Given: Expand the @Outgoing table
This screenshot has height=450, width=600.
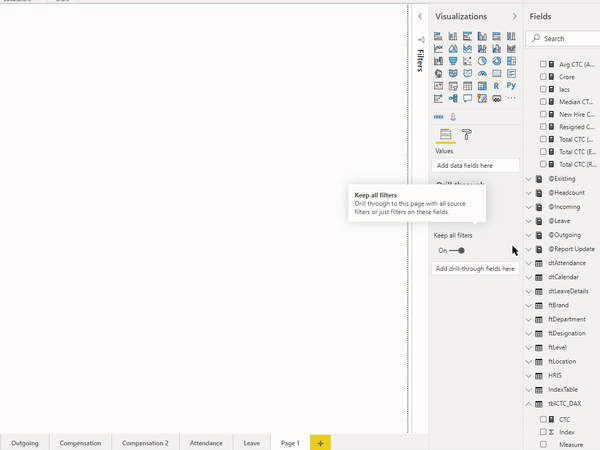Looking at the screenshot, I should (x=529, y=235).
